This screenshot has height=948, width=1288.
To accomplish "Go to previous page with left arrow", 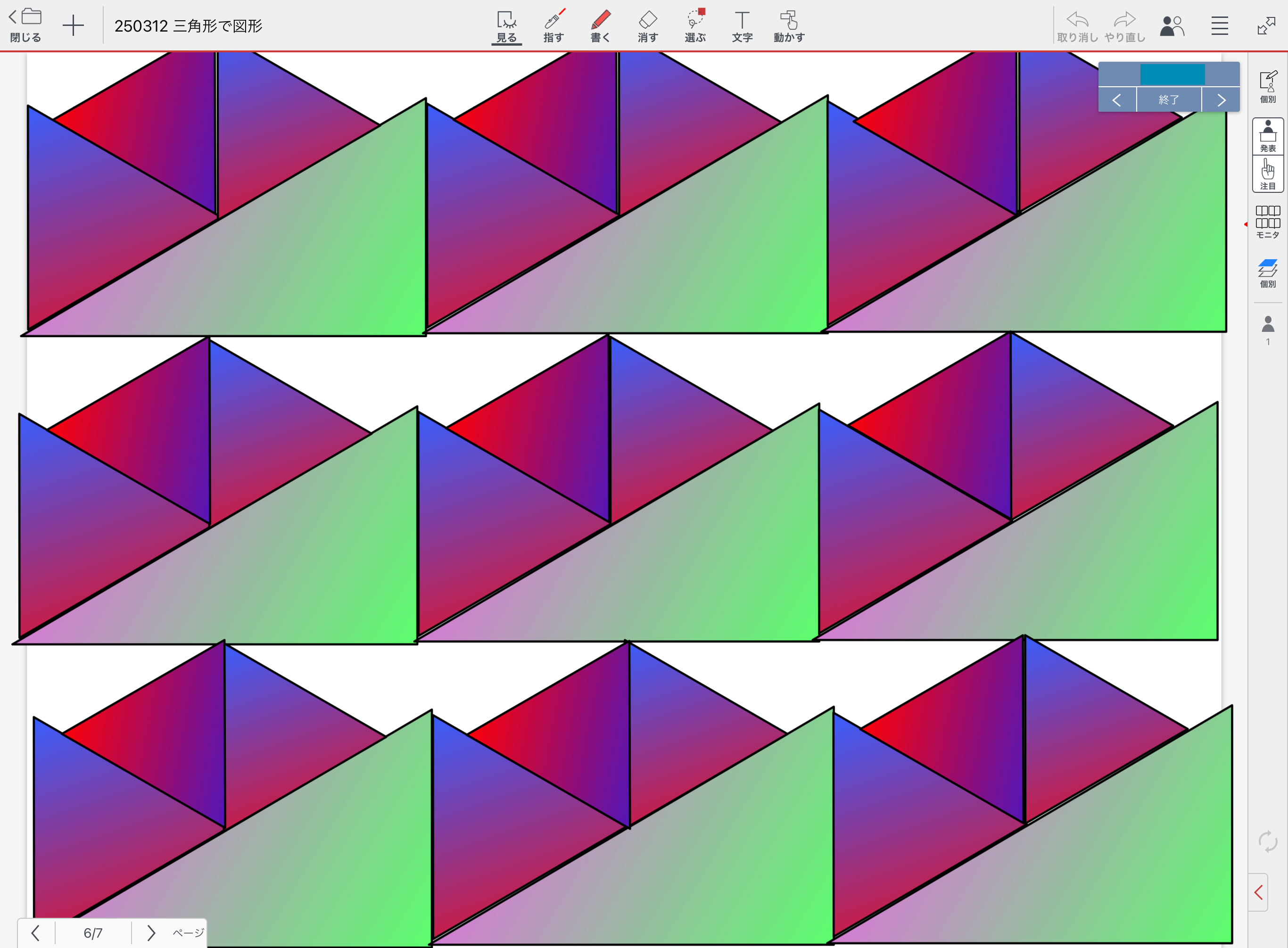I will tap(35, 933).
